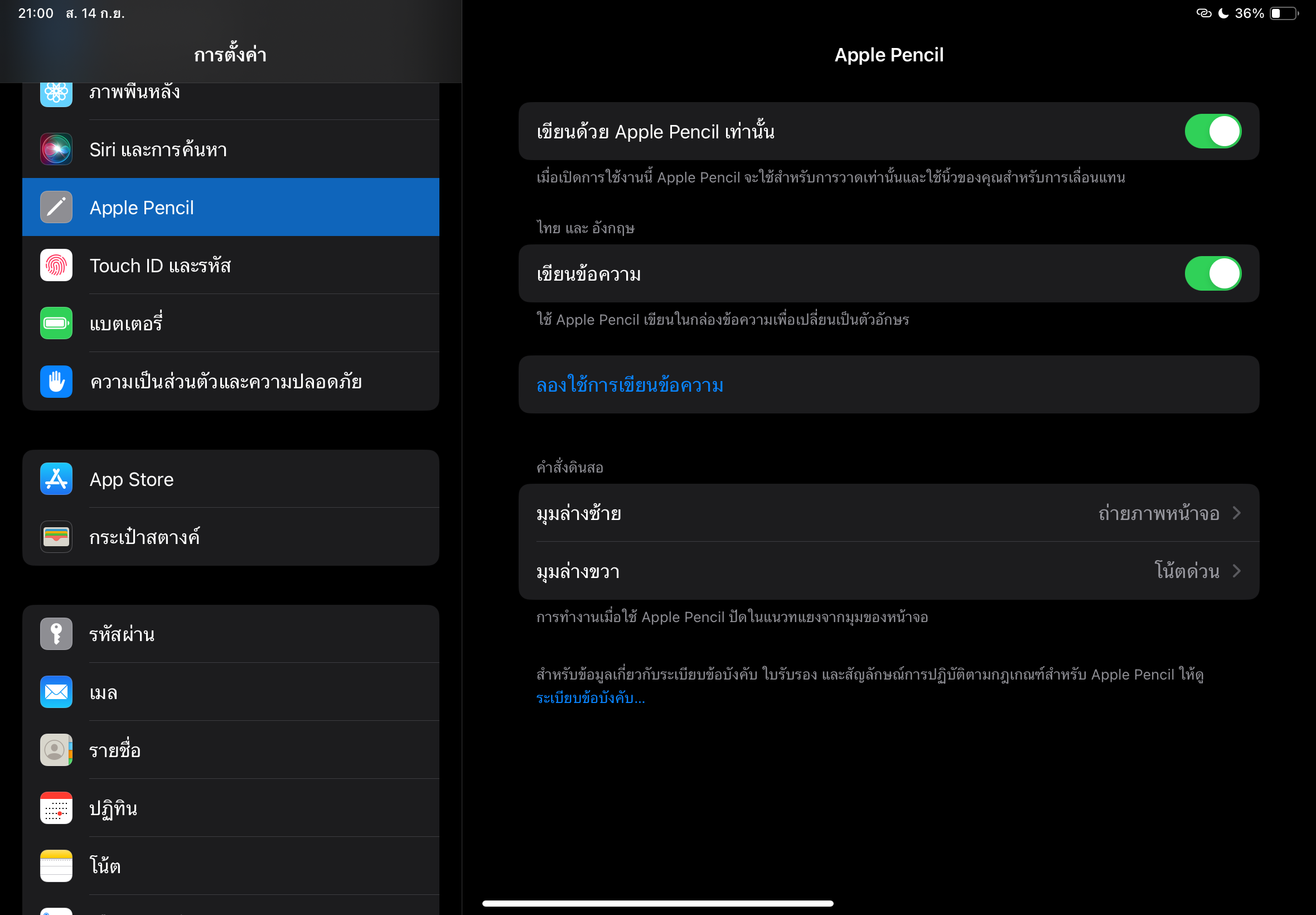Tap ลองใช้การเขียนข้อความ button
The width and height of the screenshot is (1316, 915).
(x=889, y=384)
